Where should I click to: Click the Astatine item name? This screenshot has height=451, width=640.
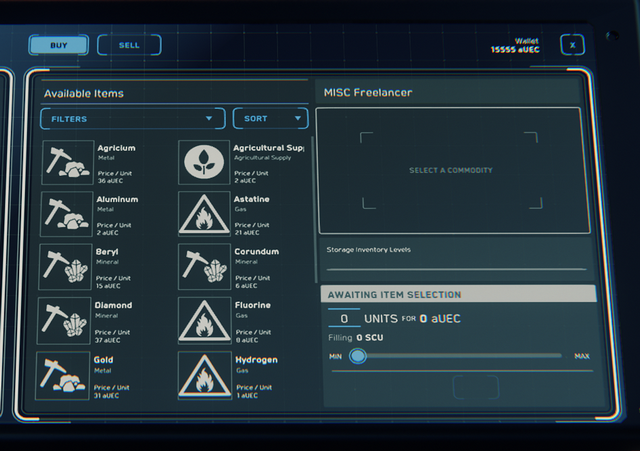tap(251, 199)
